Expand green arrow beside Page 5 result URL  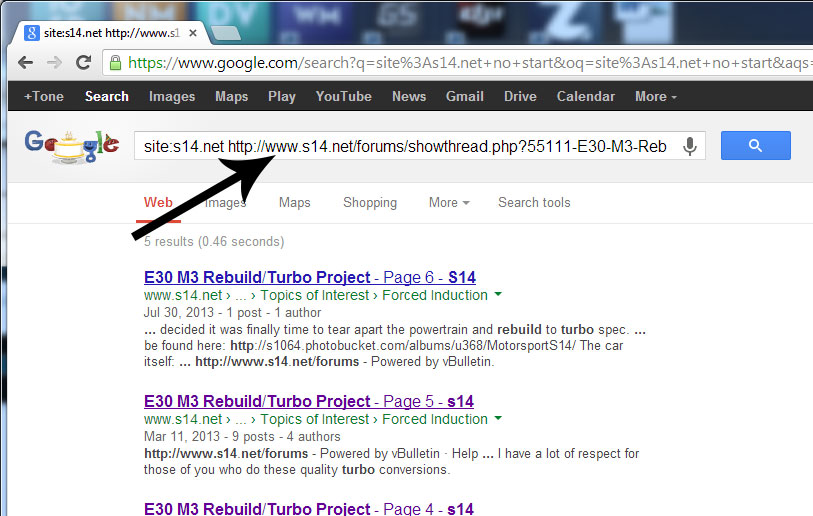498,418
